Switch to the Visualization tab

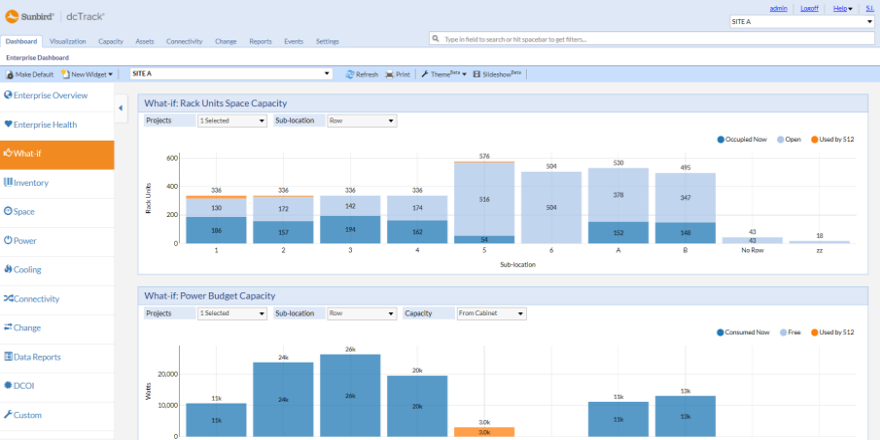(67, 42)
